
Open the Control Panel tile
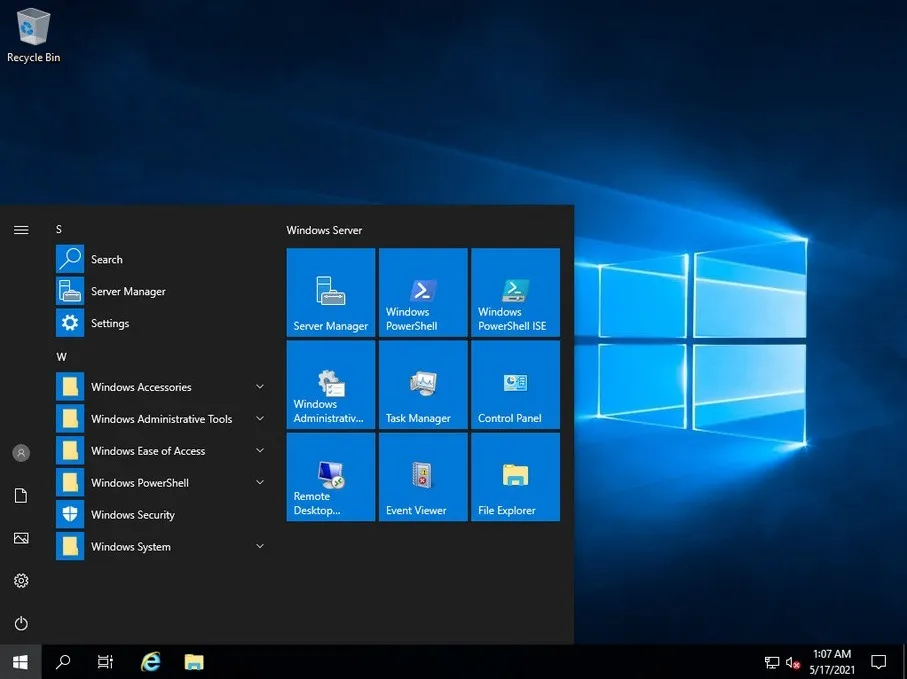(515, 385)
